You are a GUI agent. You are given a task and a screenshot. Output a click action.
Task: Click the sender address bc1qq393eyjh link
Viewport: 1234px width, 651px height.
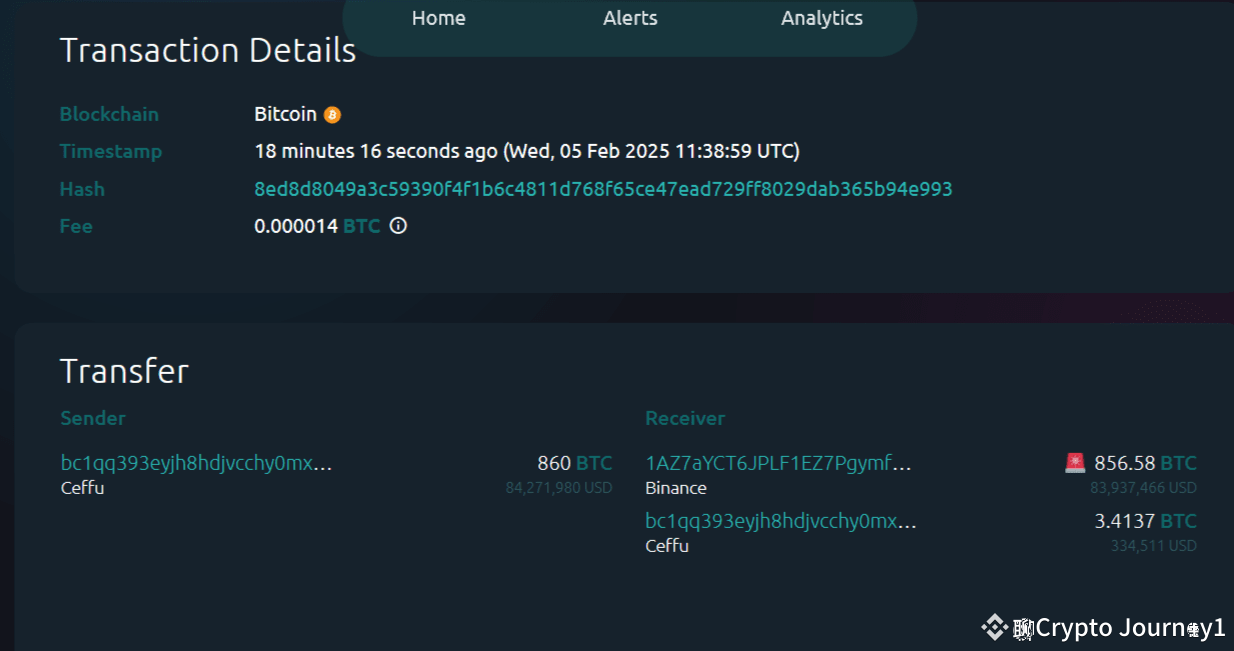click(x=196, y=463)
